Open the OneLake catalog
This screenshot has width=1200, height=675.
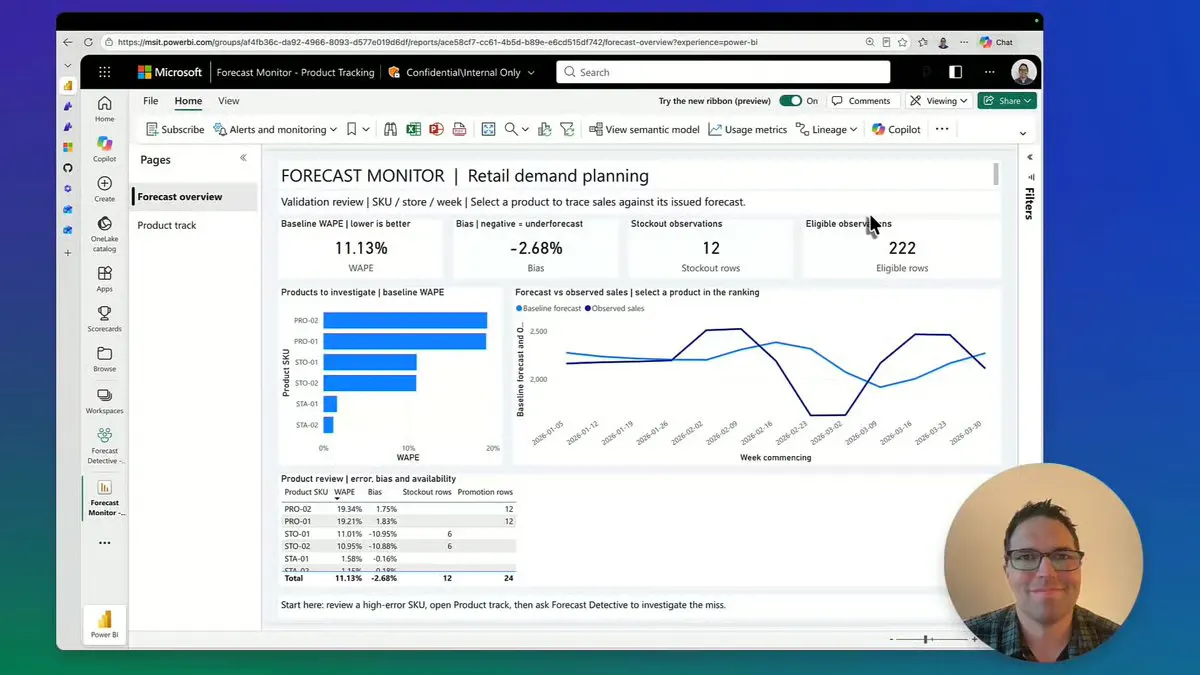pyautogui.click(x=104, y=232)
